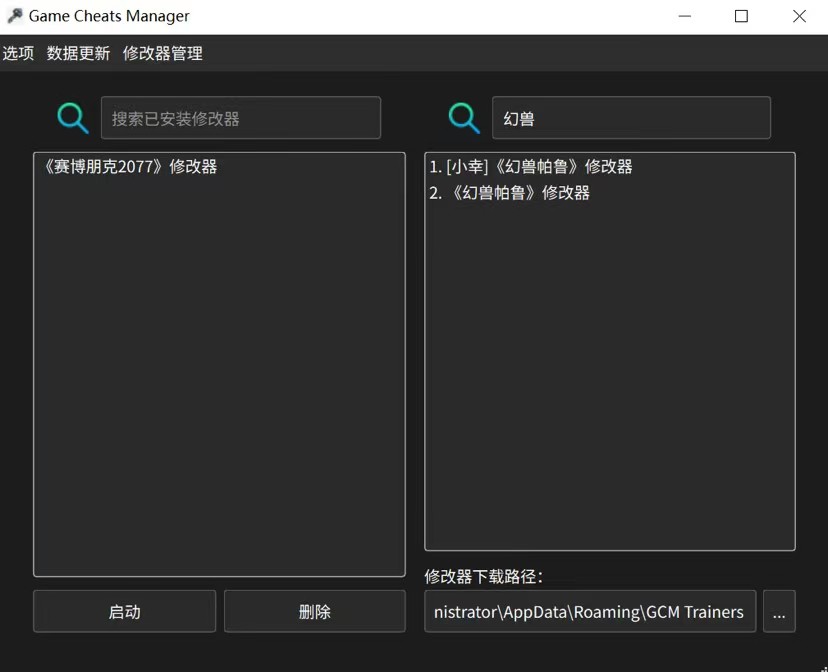This screenshot has height=672, width=828.
Task: Click the right magnifier icon beside 幻兽
Action: [463, 118]
